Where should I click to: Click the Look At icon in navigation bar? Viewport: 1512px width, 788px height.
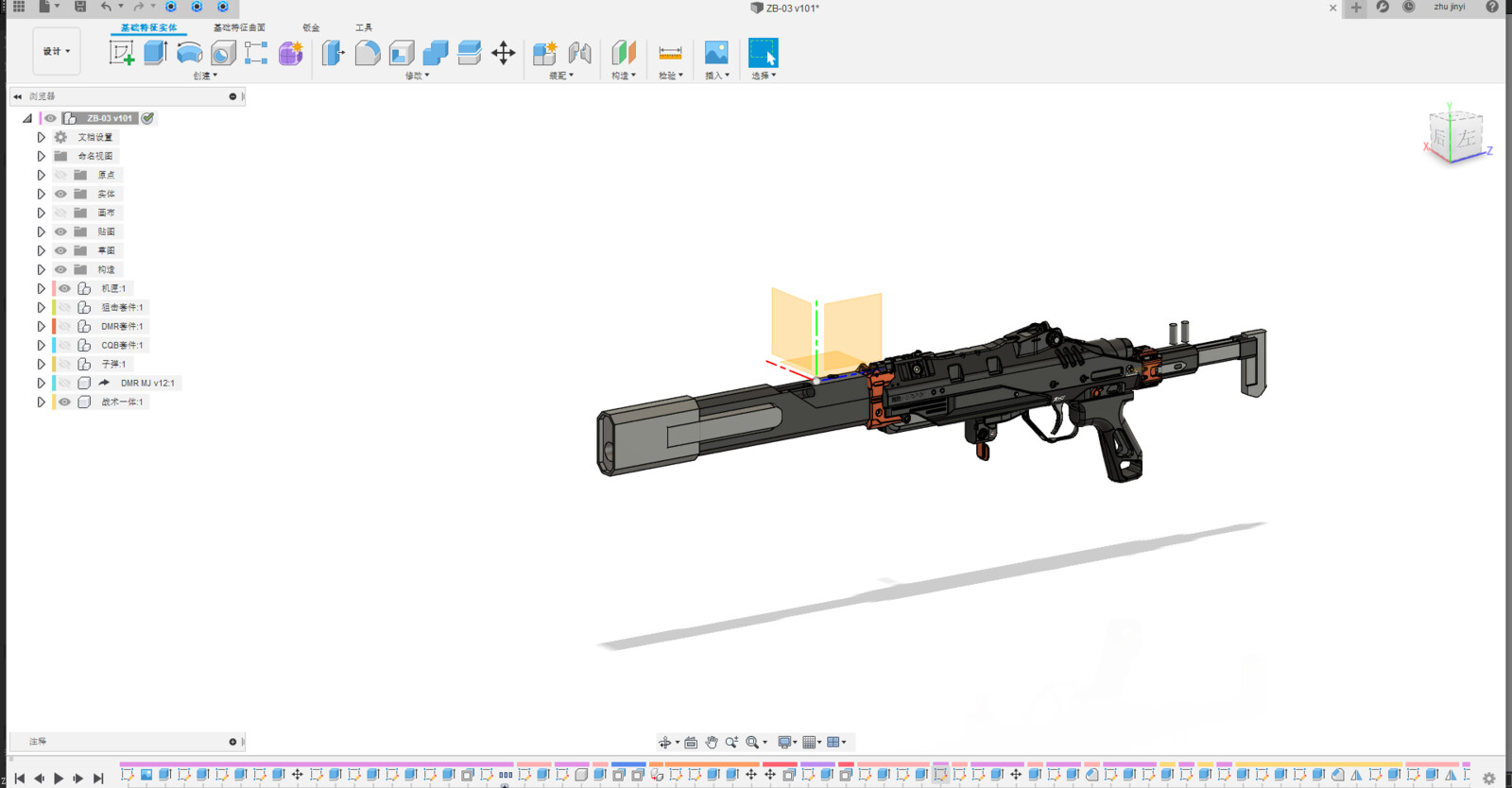coord(691,743)
